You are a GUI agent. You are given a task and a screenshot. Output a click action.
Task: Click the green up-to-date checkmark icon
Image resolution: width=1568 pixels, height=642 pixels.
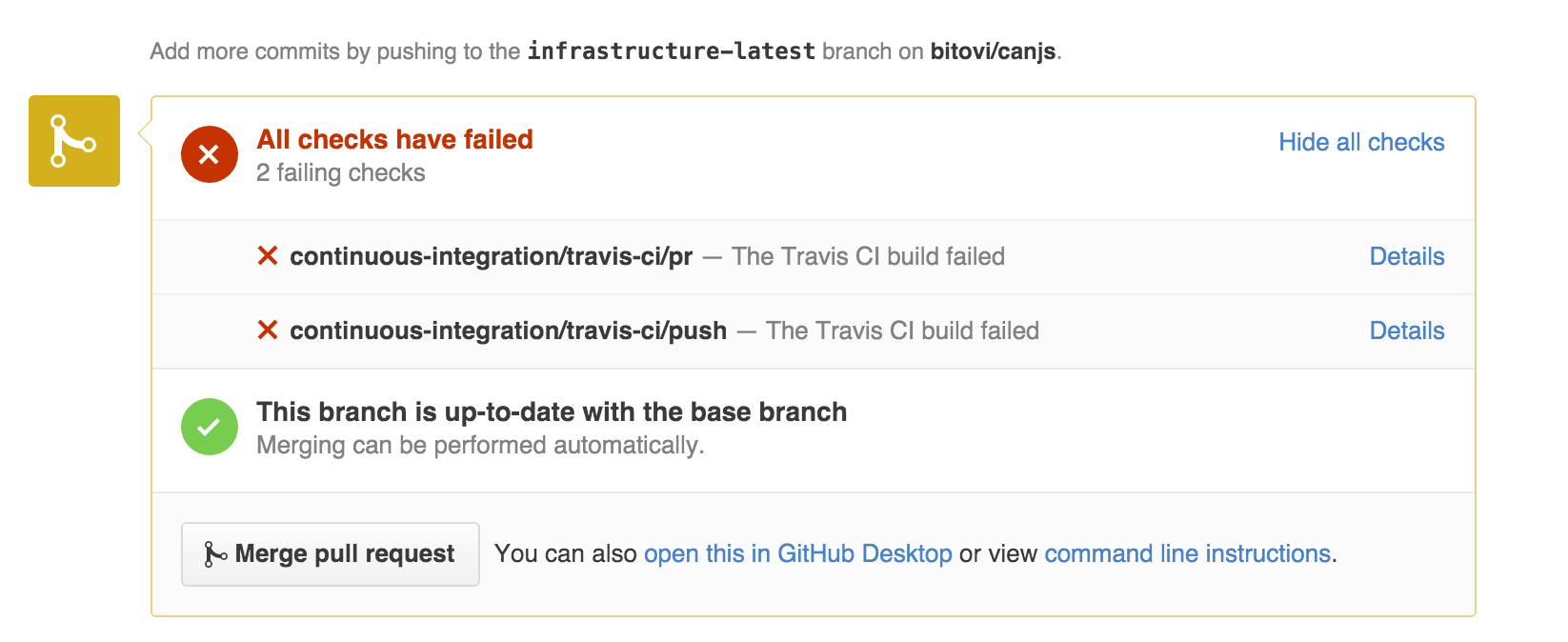(210, 427)
